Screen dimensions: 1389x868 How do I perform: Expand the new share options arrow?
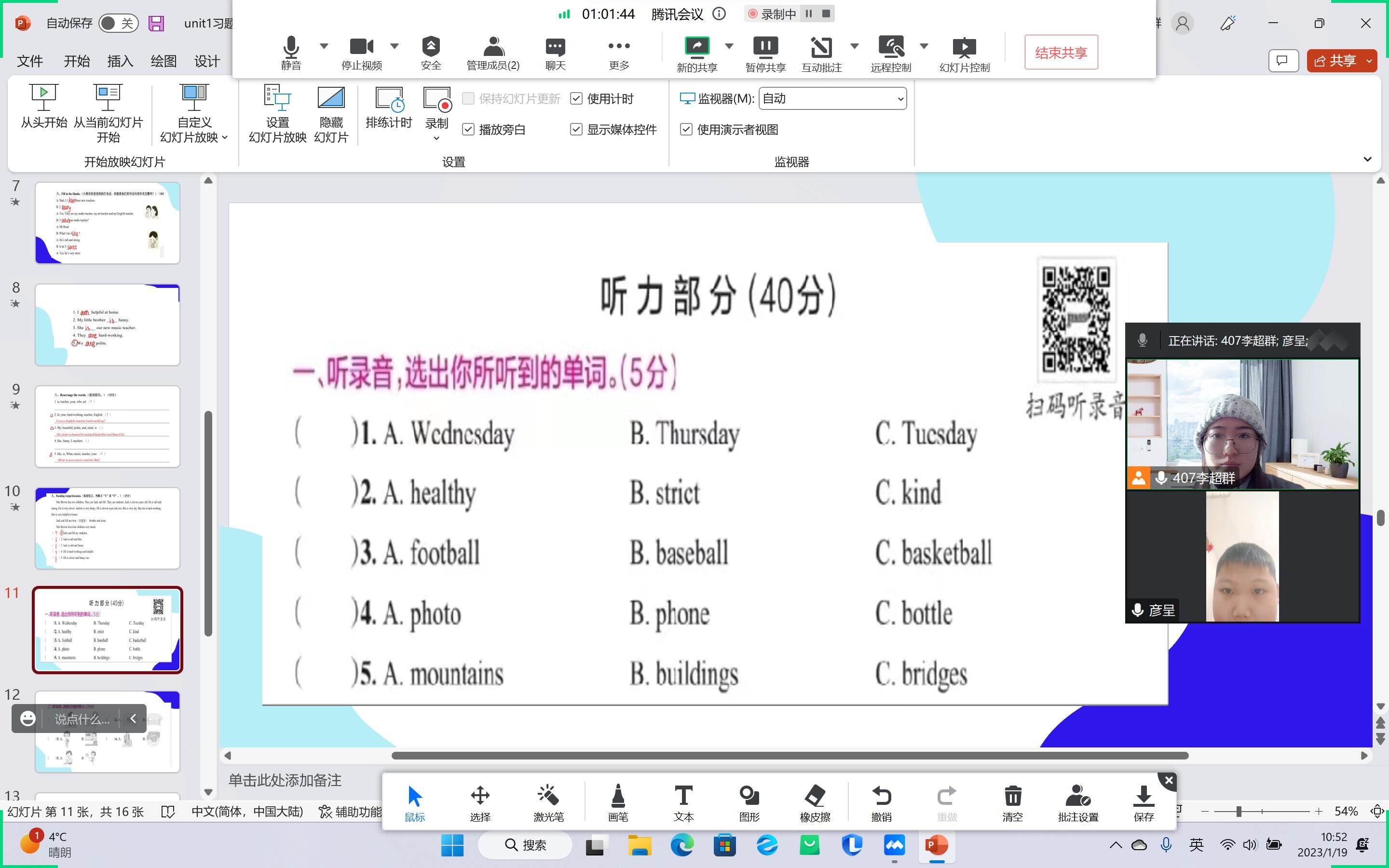729,46
